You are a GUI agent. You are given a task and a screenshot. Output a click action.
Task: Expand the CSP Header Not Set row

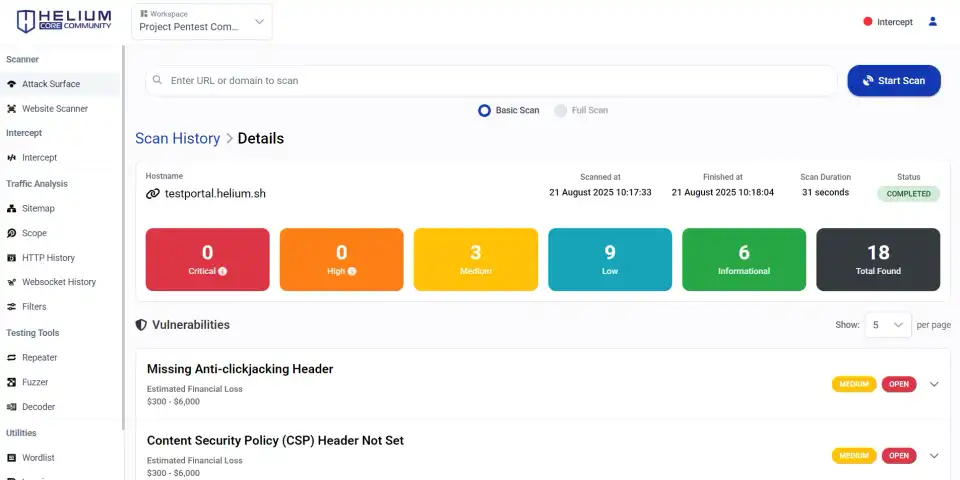pos(934,455)
